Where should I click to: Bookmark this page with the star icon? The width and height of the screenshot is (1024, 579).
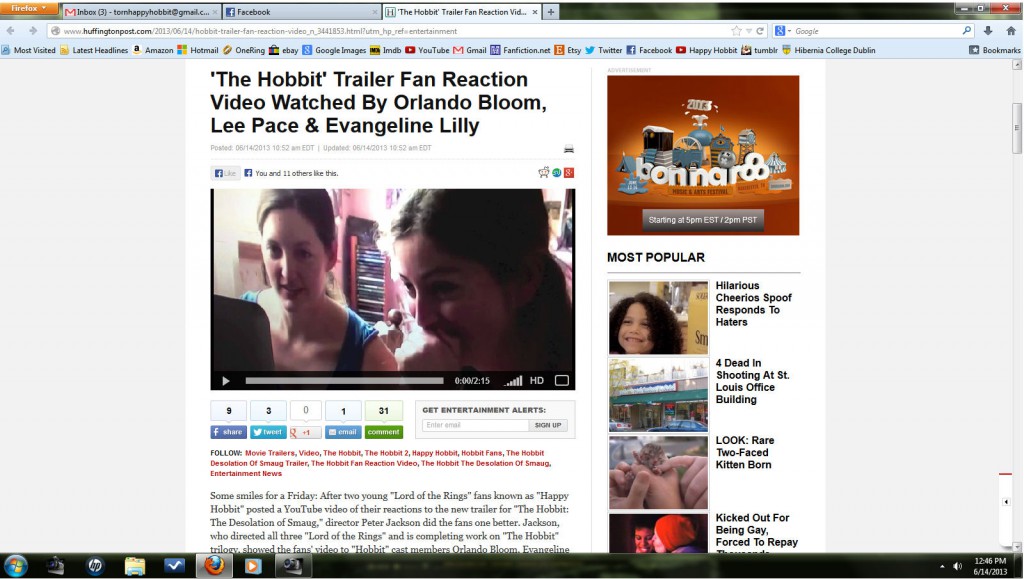coord(737,31)
